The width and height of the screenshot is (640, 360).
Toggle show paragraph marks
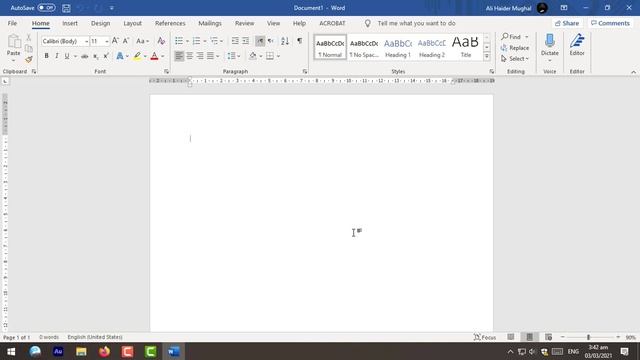[x=300, y=41]
